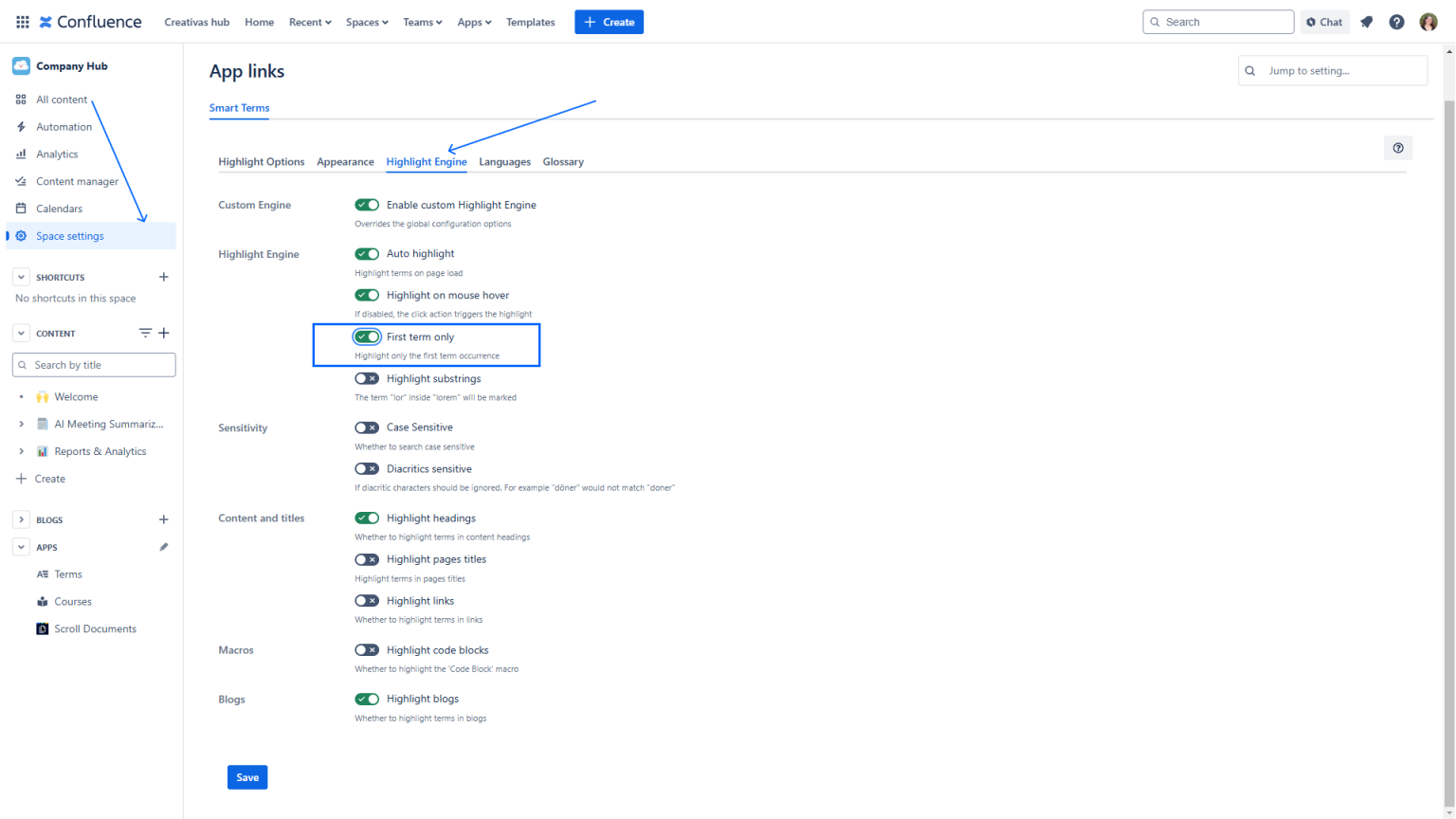Image resolution: width=1456 pixels, height=819 pixels.
Task: Select the Terms app icon under APPS
Action: 43,573
